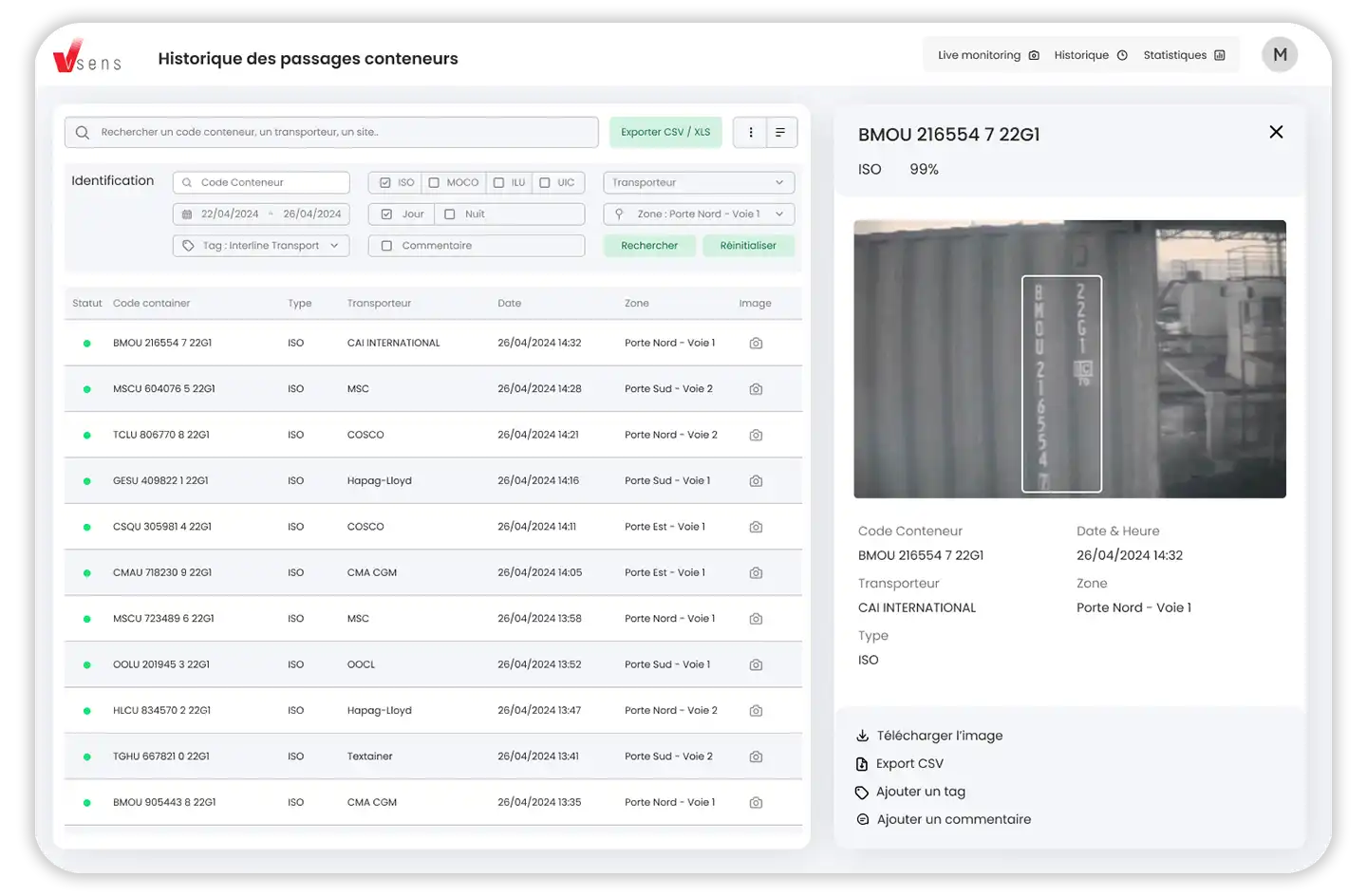
Task: Expand the Transporteur dropdown
Action: tap(699, 183)
